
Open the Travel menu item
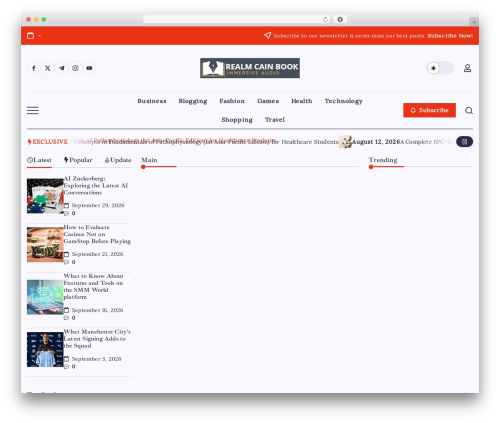[x=275, y=120]
